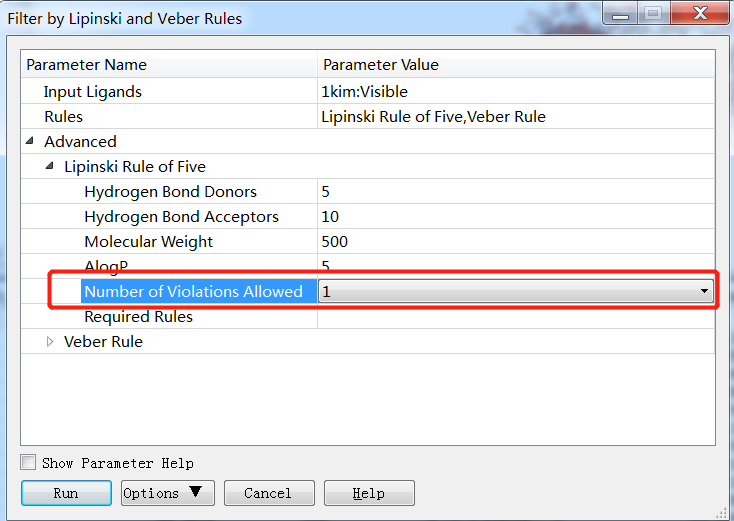This screenshot has width=734, height=521.
Task: Enable the Show Parameter Help checkbox
Action: click(28, 462)
